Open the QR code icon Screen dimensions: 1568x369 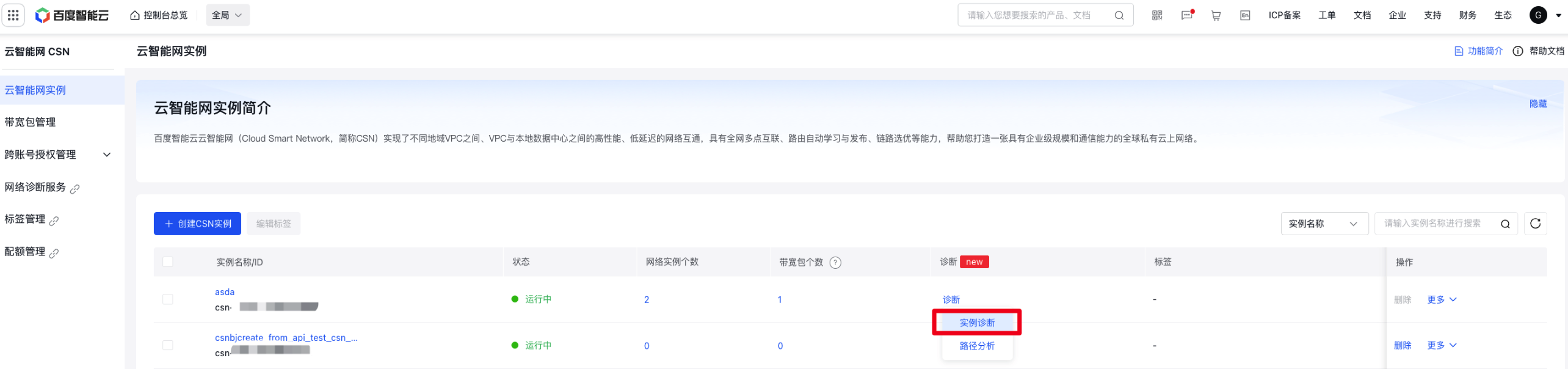(x=1157, y=15)
